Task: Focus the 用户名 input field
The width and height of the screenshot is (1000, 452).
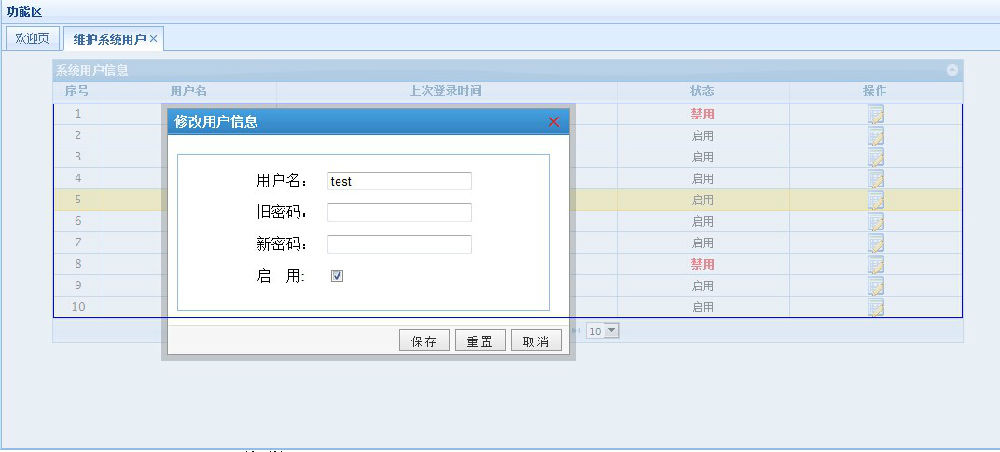Action: pyautogui.click(x=399, y=181)
